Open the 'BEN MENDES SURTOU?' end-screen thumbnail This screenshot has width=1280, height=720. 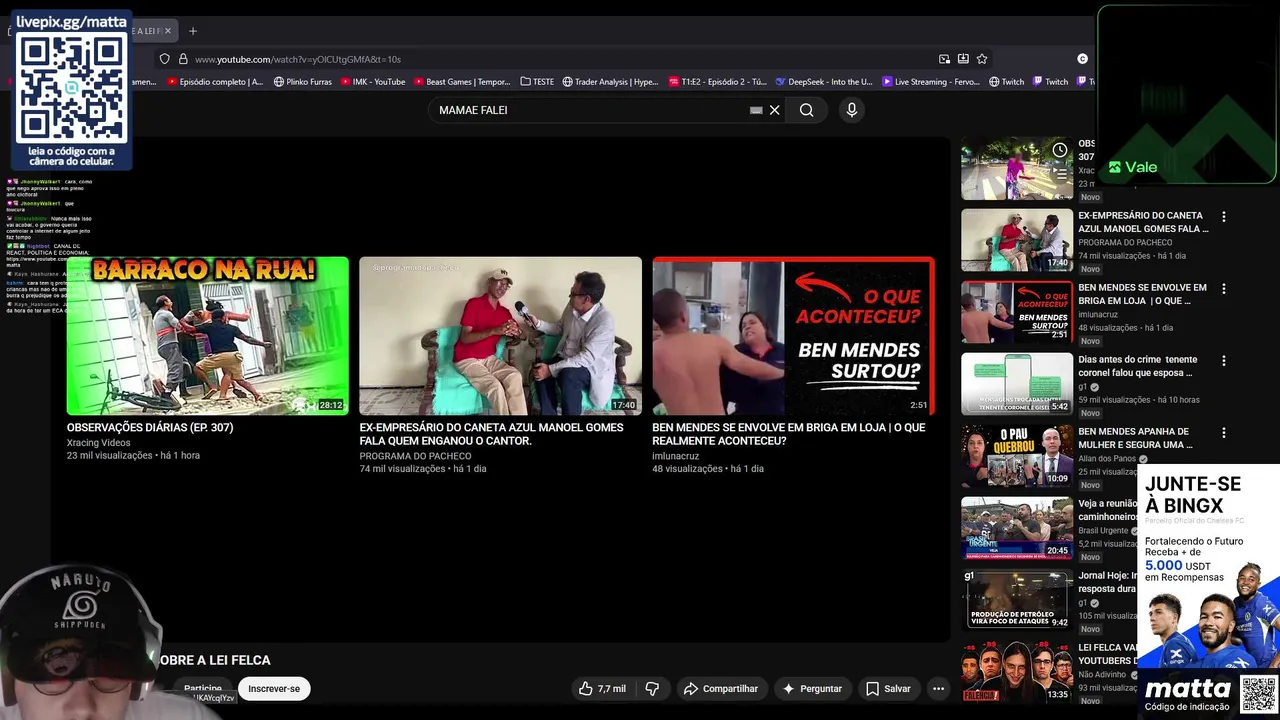(x=793, y=335)
